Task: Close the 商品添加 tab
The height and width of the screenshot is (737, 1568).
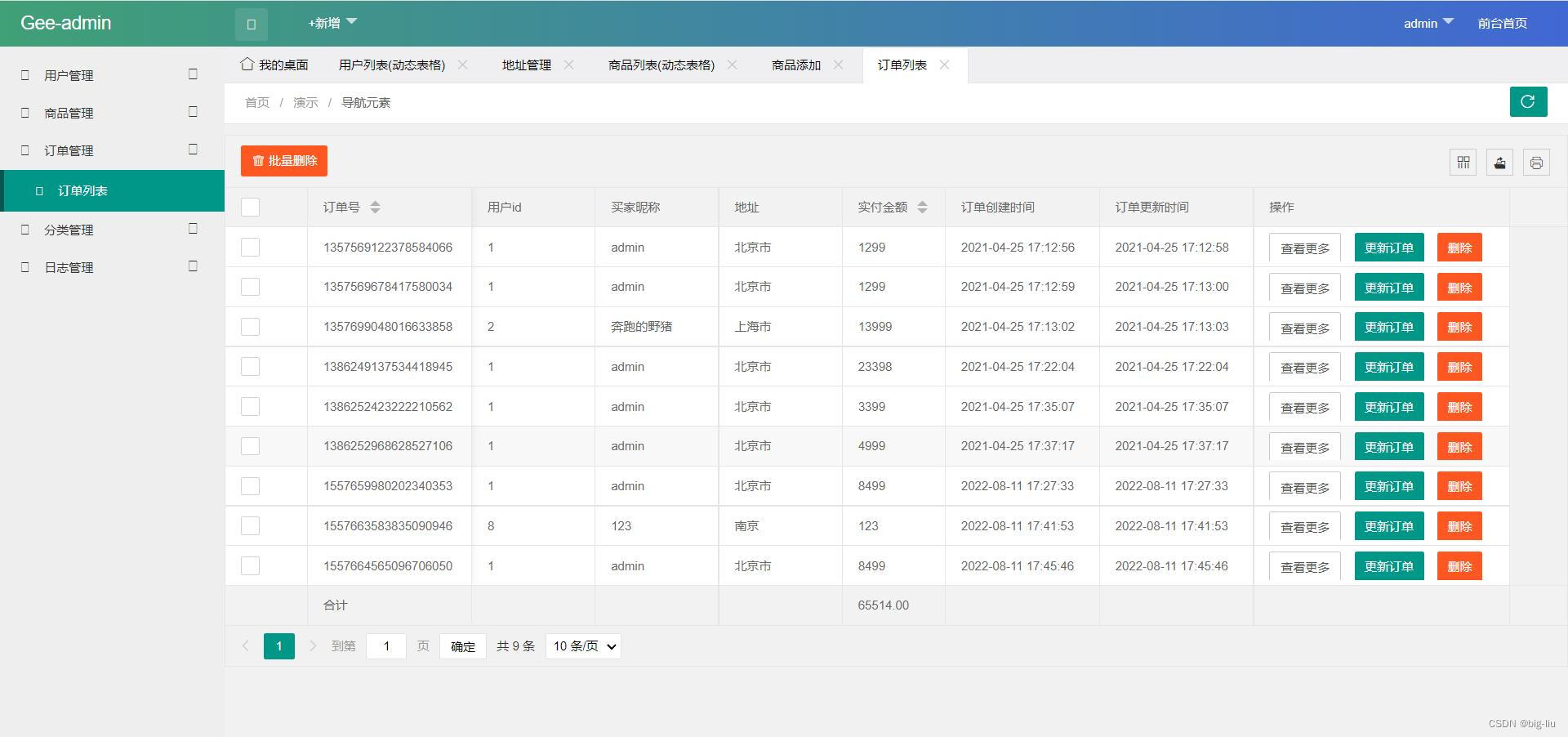Action: pos(839,65)
